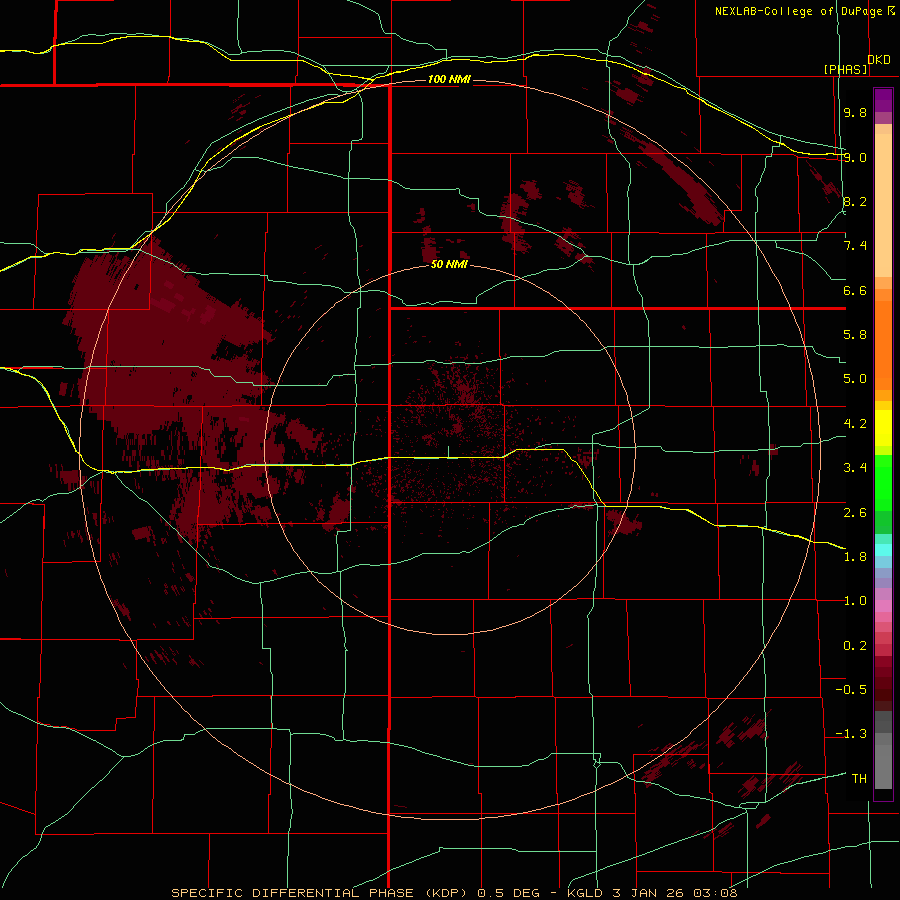Viewport: 900px width, 900px height.
Task: Select the peach swatch near 8.2
Action: 883,205
